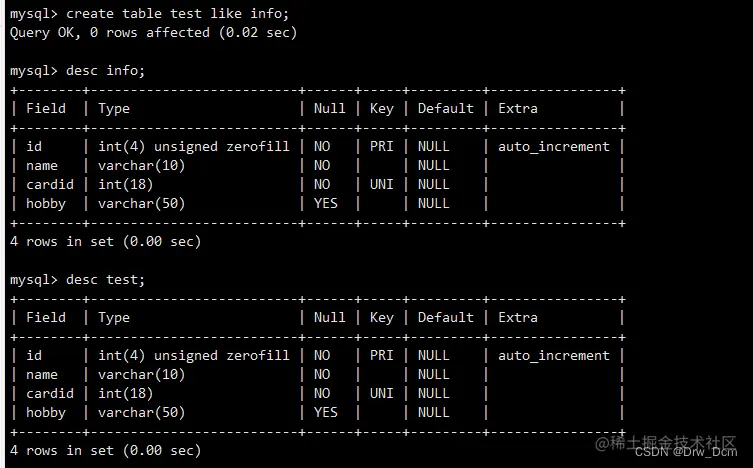Click the CSDN @Drw_Dcm watermark
Viewport: 753px width, 468px height.
[686, 452]
